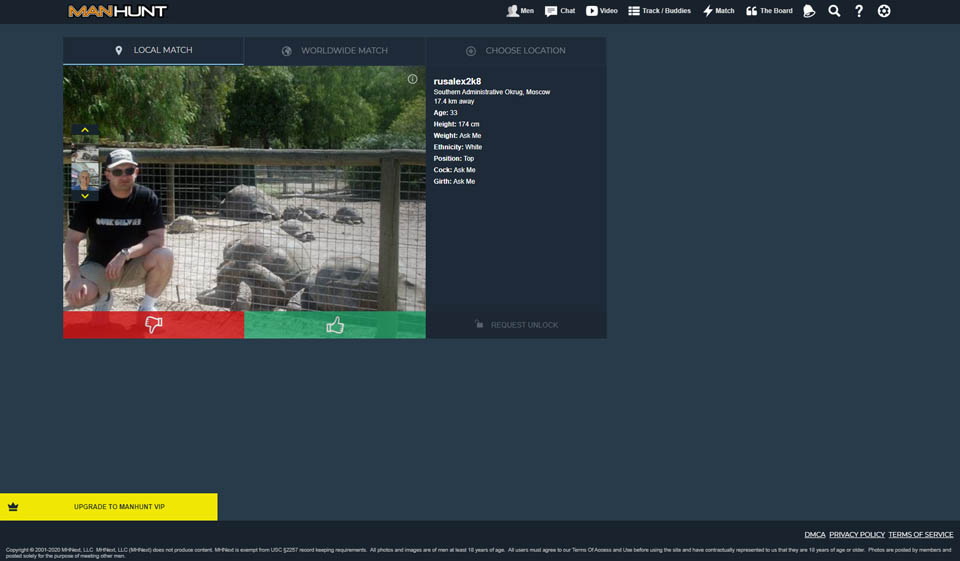Click the search magnifying glass icon
The image size is (960, 561).
pos(834,11)
